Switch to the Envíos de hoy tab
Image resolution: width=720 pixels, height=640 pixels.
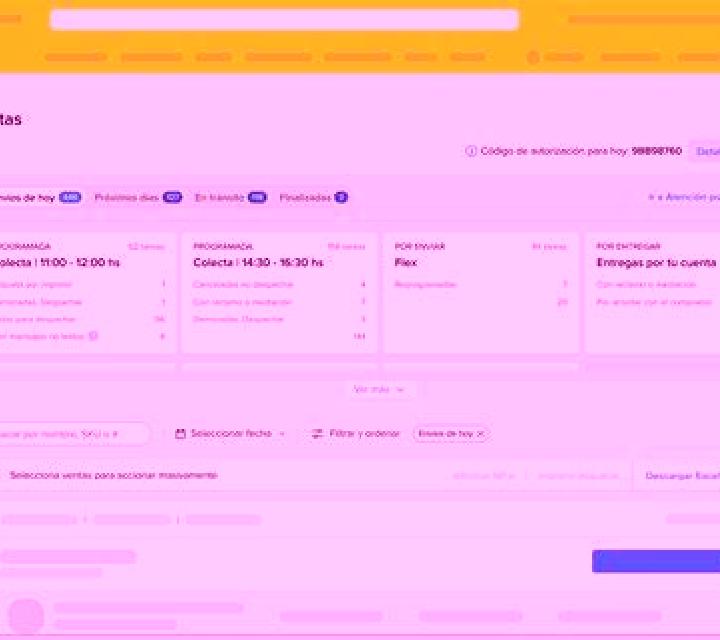tap(39, 198)
